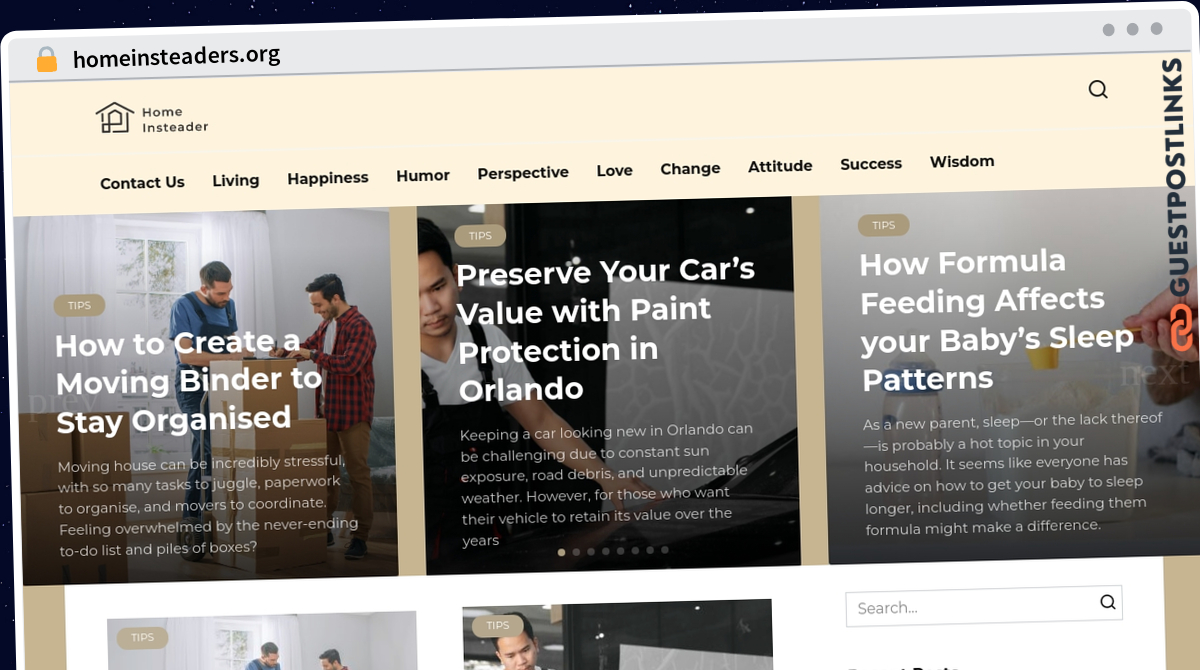The image size is (1200, 670).
Task: Click the TIPS tag on the car paint slide
Action: tap(480, 236)
